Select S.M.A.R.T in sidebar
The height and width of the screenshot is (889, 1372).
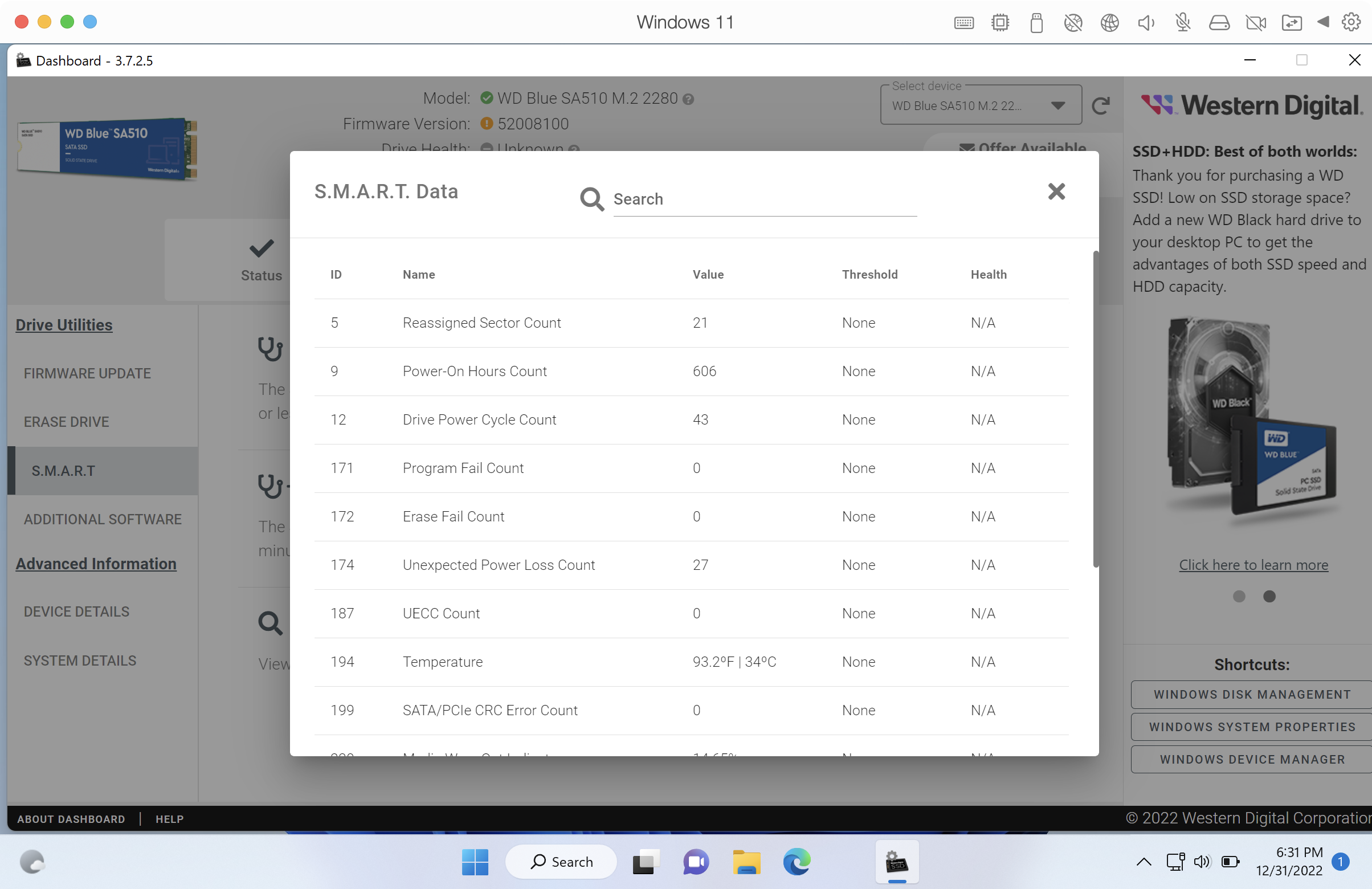click(103, 471)
